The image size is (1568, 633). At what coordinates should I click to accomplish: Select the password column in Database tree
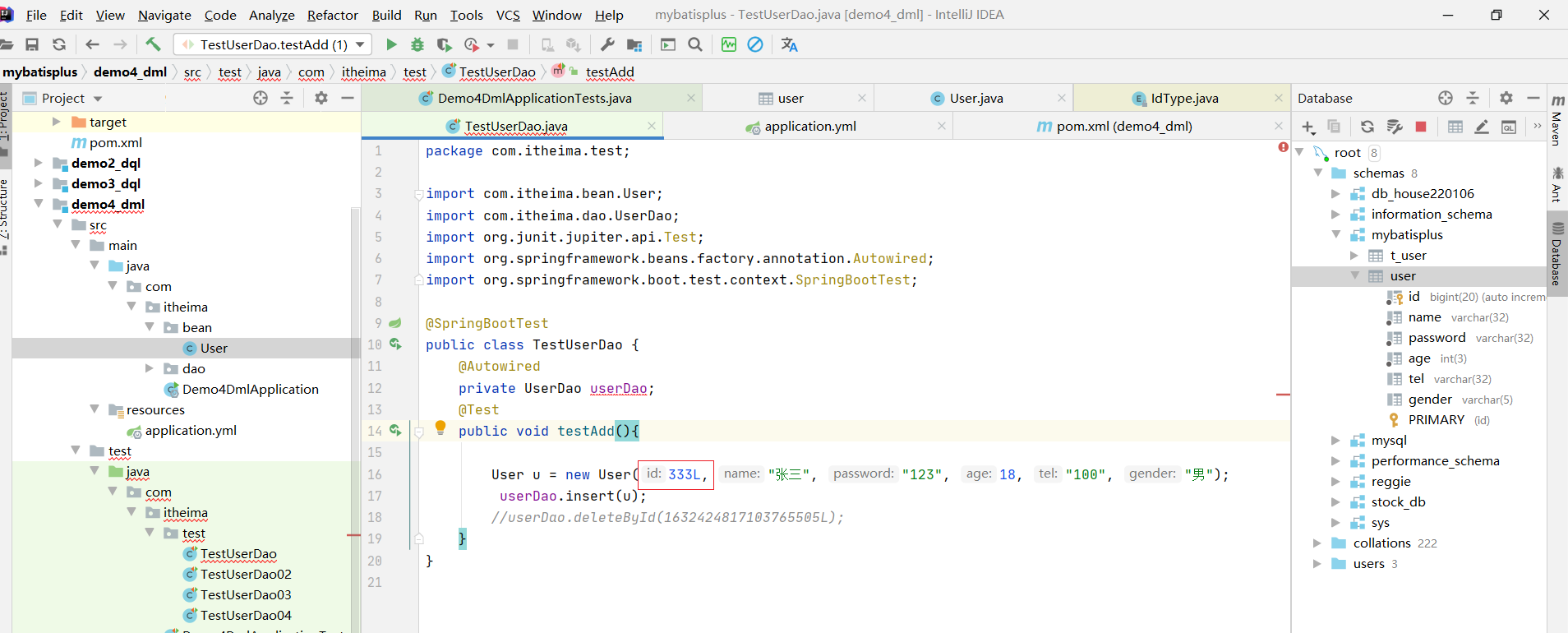pyautogui.click(x=1437, y=338)
